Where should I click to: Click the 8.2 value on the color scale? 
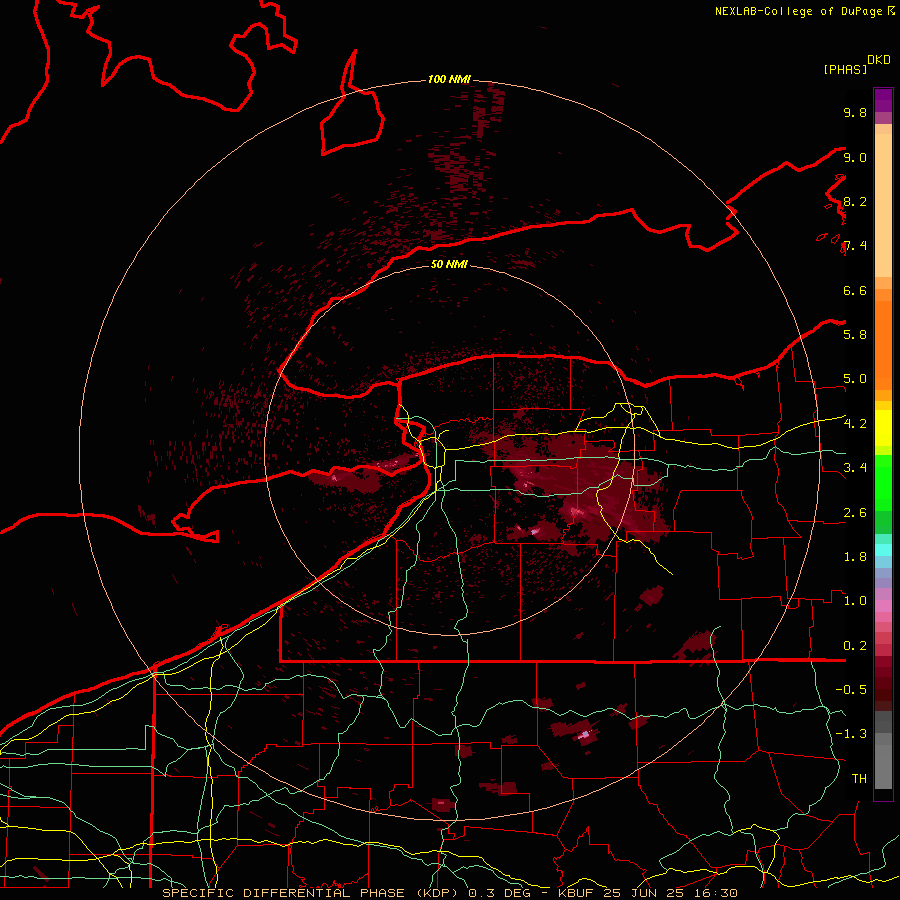[855, 201]
